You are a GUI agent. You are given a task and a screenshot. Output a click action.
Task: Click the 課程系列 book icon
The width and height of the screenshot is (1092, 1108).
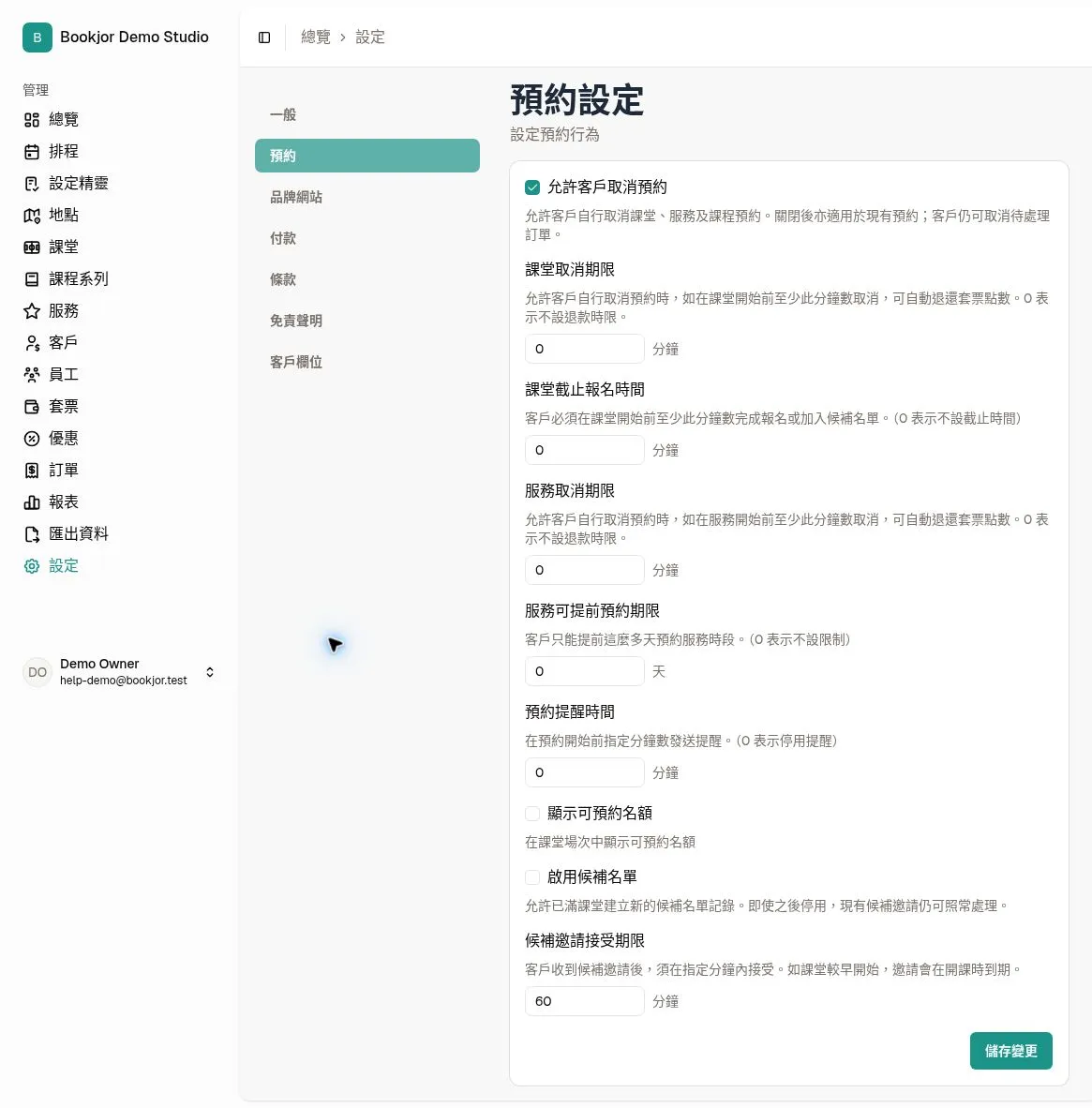[32, 279]
